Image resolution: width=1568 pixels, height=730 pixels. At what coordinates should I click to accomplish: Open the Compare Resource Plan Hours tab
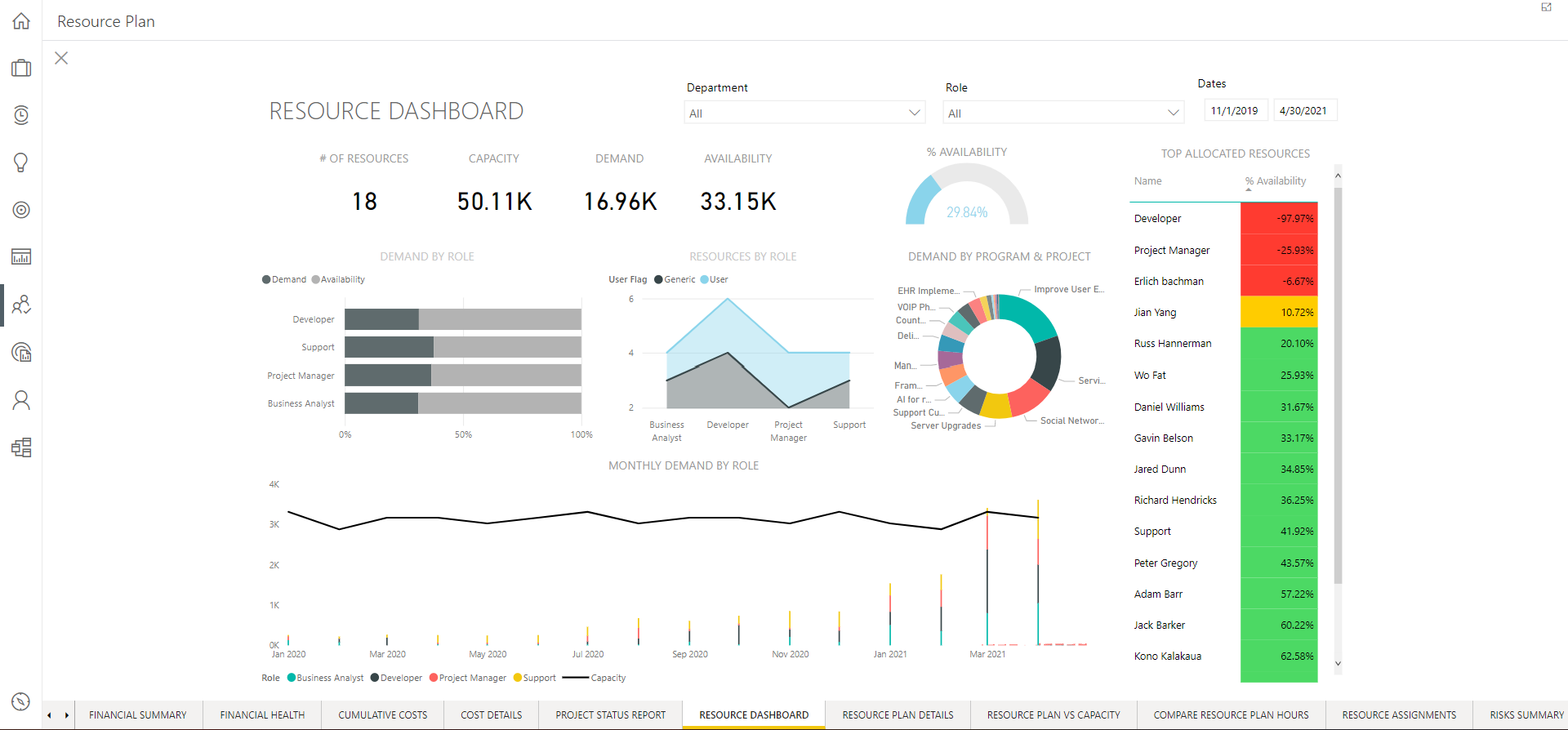(1231, 714)
